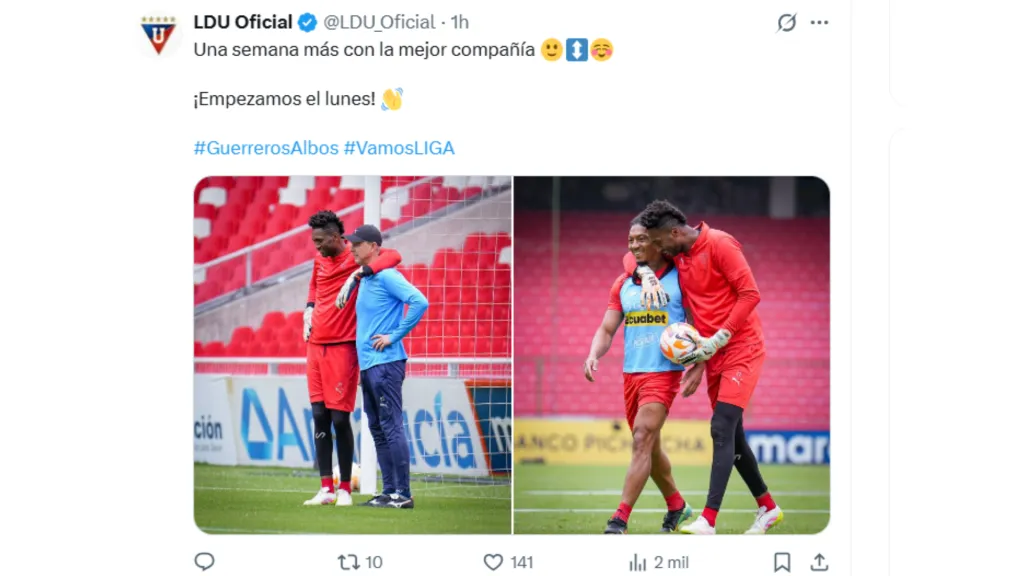Viewport: 1024px width, 576px height.
Task: Click the repost count 10
Action: (x=374, y=562)
